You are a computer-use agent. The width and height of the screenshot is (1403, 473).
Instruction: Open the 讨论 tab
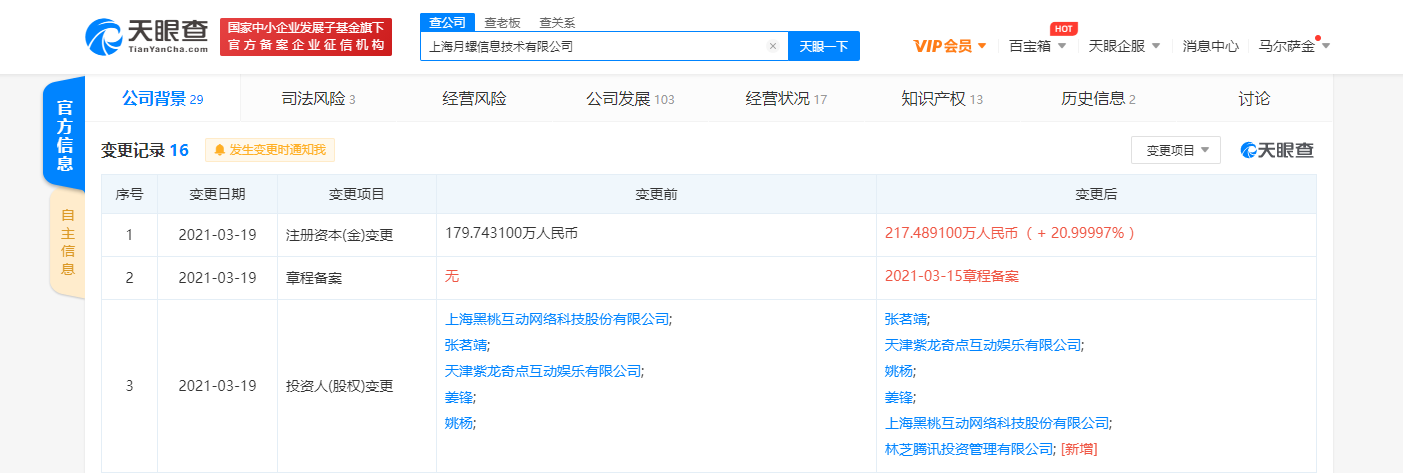coord(1254,99)
